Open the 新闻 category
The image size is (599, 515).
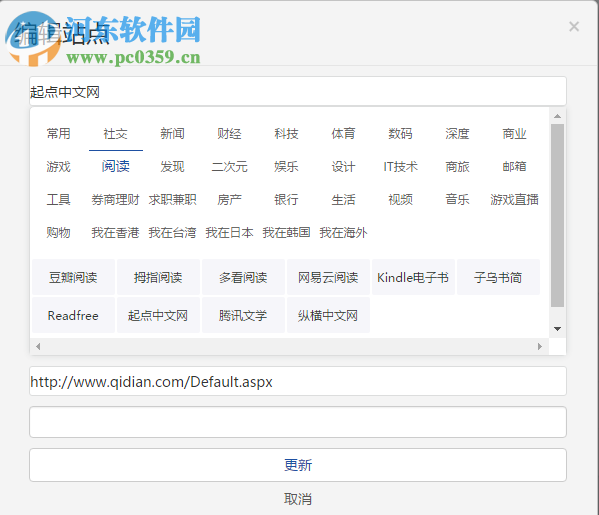(x=172, y=134)
